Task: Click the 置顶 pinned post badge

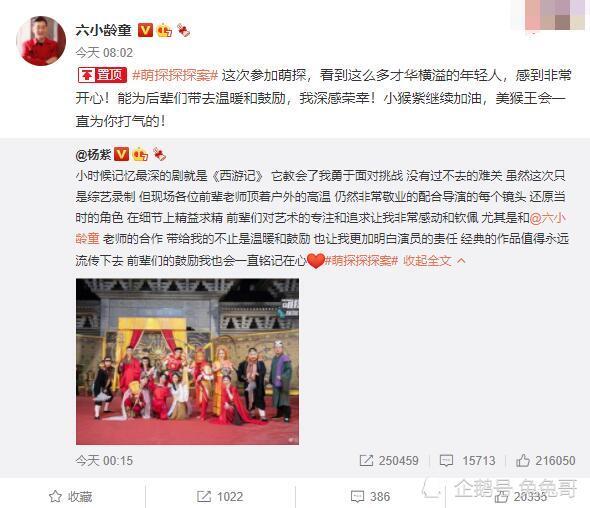Action: coord(102,75)
